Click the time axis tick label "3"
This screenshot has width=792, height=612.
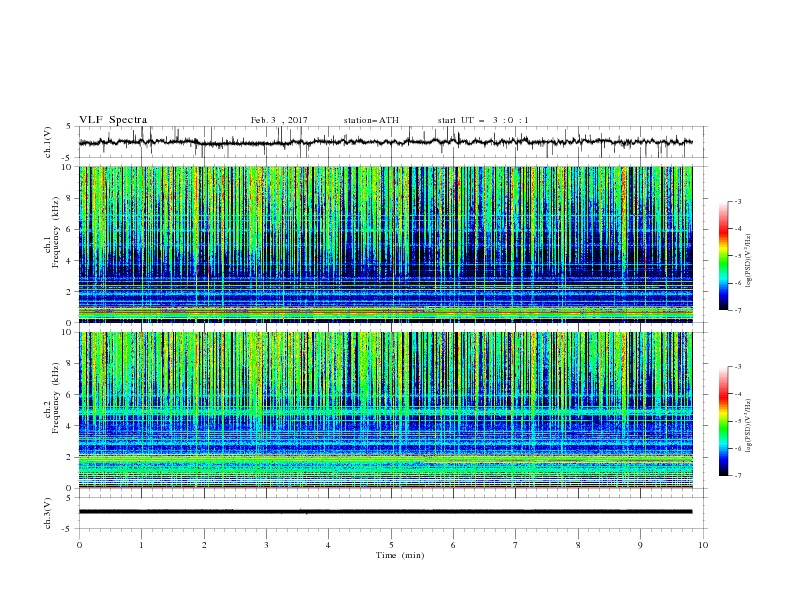266,545
